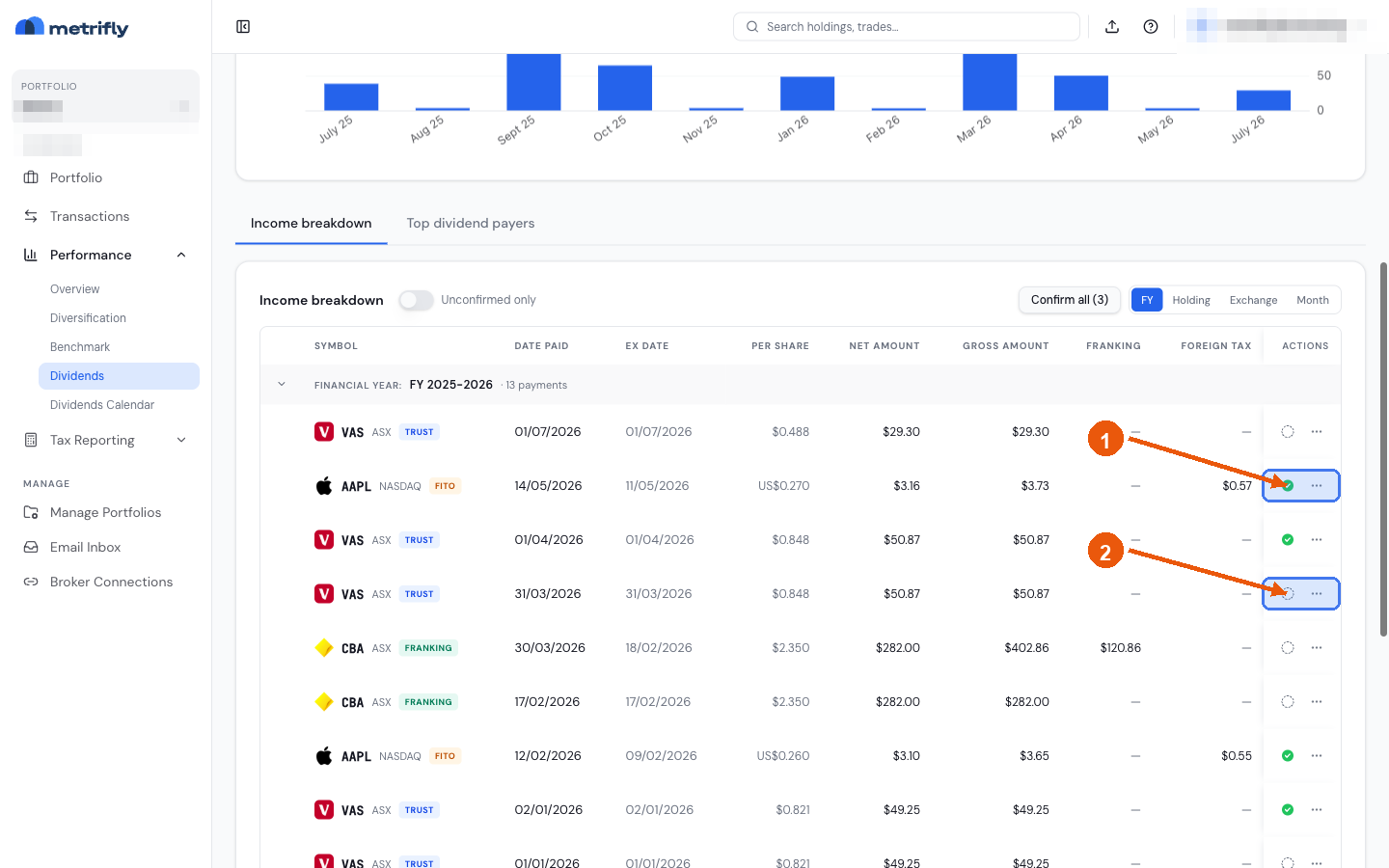The image size is (1389, 868).
Task: Click the VAS logo in the 01/04/2026 row
Action: [x=324, y=540]
